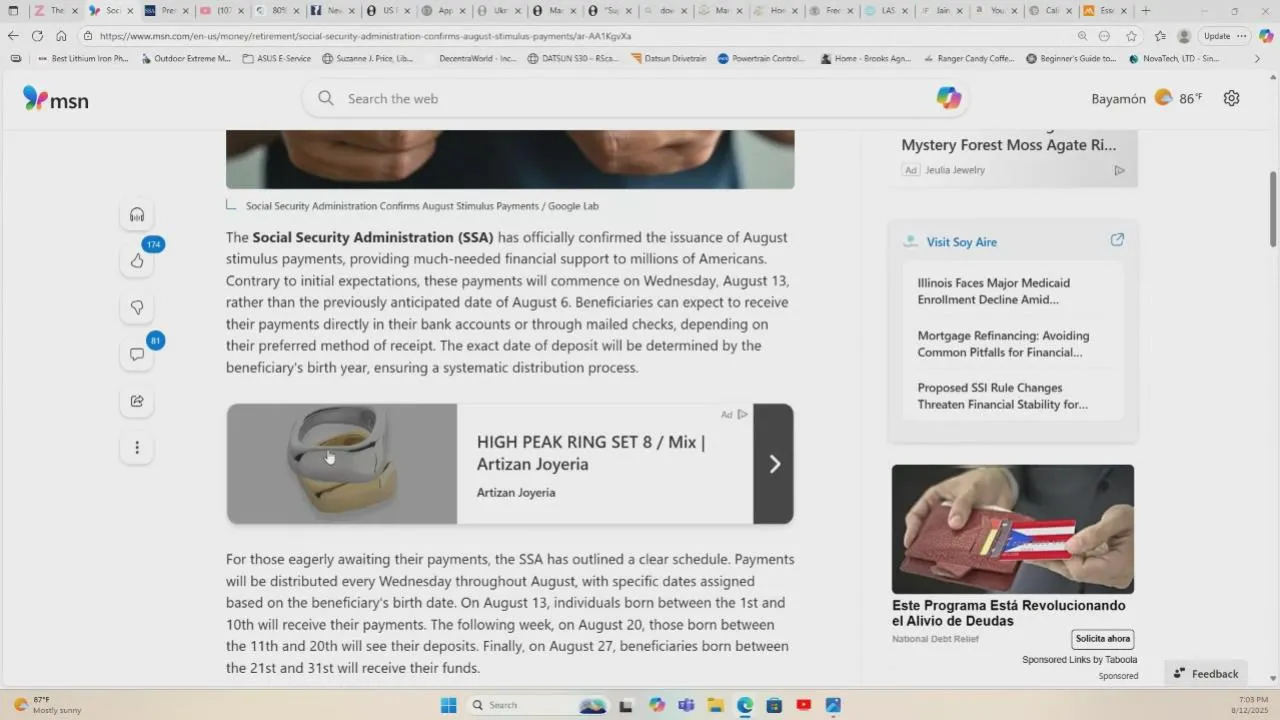Close the active Social Security MSN tab
Viewport: 1280px width, 720px height.
pyautogui.click(x=130, y=11)
